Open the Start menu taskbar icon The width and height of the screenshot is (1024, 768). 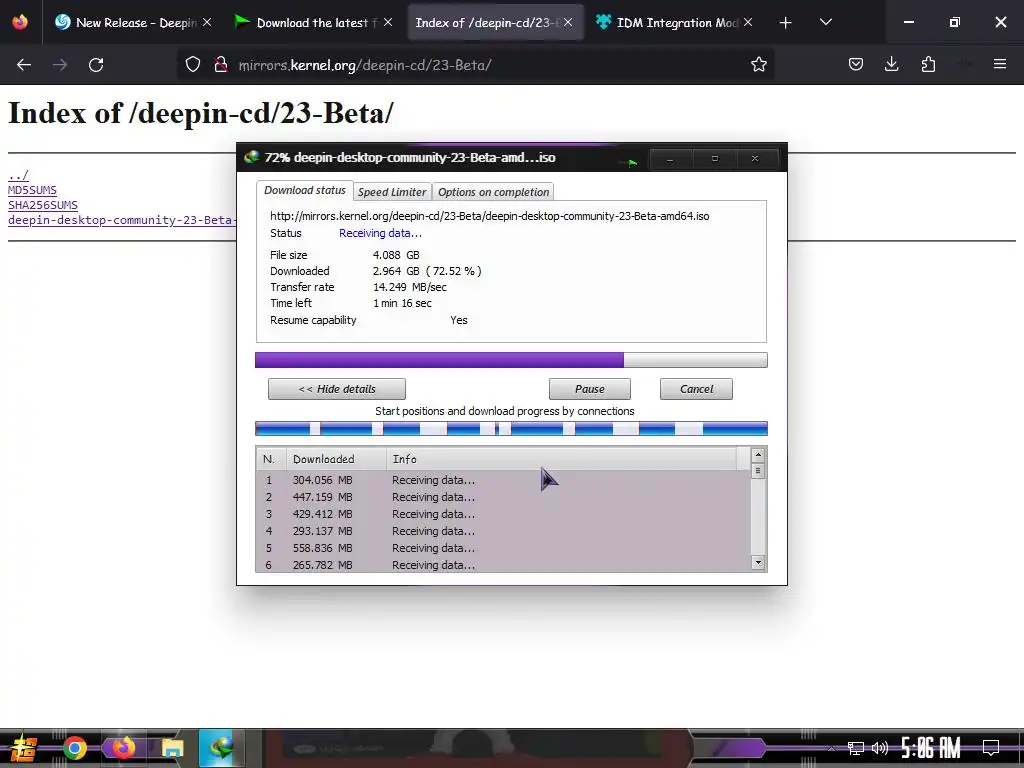pyautogui.click(x=23, y=748)
